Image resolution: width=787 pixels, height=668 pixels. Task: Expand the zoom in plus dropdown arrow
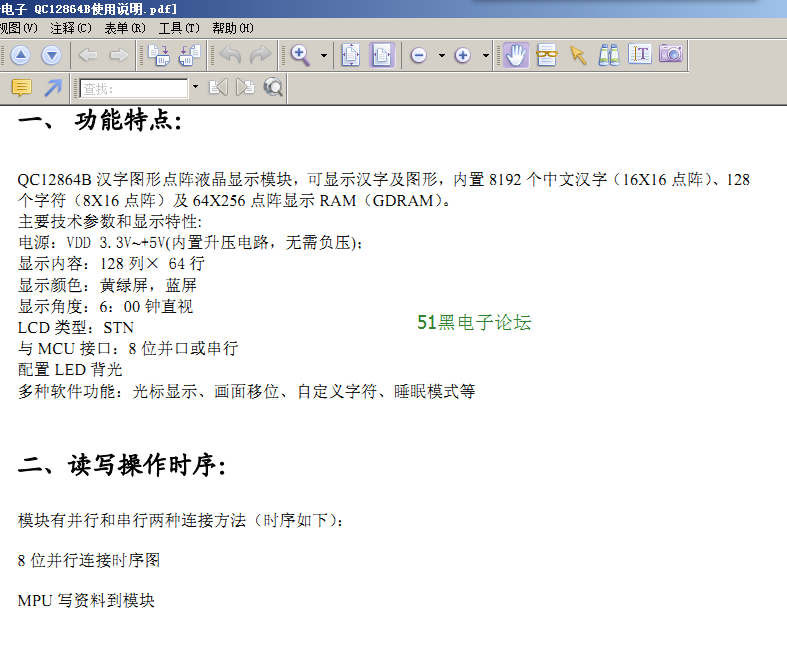pyautogui.click(x=486, y=56)
